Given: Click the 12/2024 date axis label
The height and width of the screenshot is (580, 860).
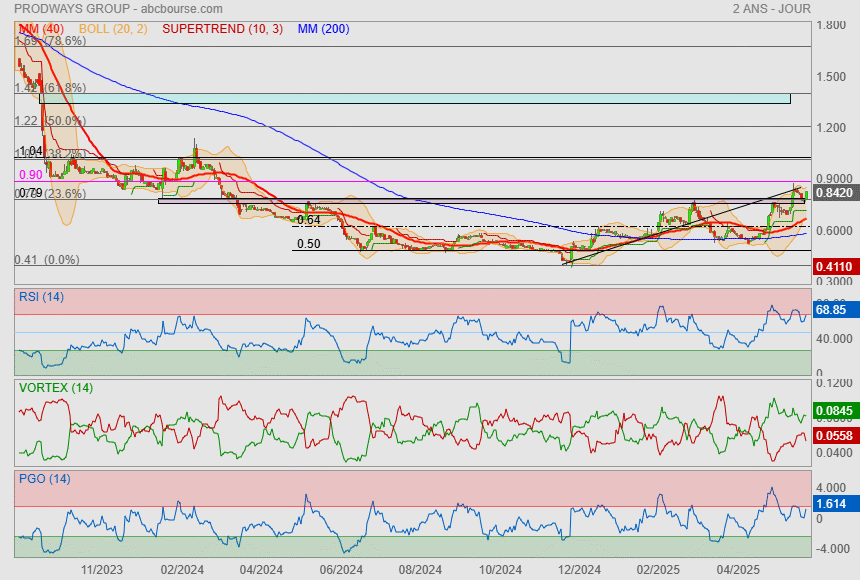Looking at the screenshot, I should 579,570.
